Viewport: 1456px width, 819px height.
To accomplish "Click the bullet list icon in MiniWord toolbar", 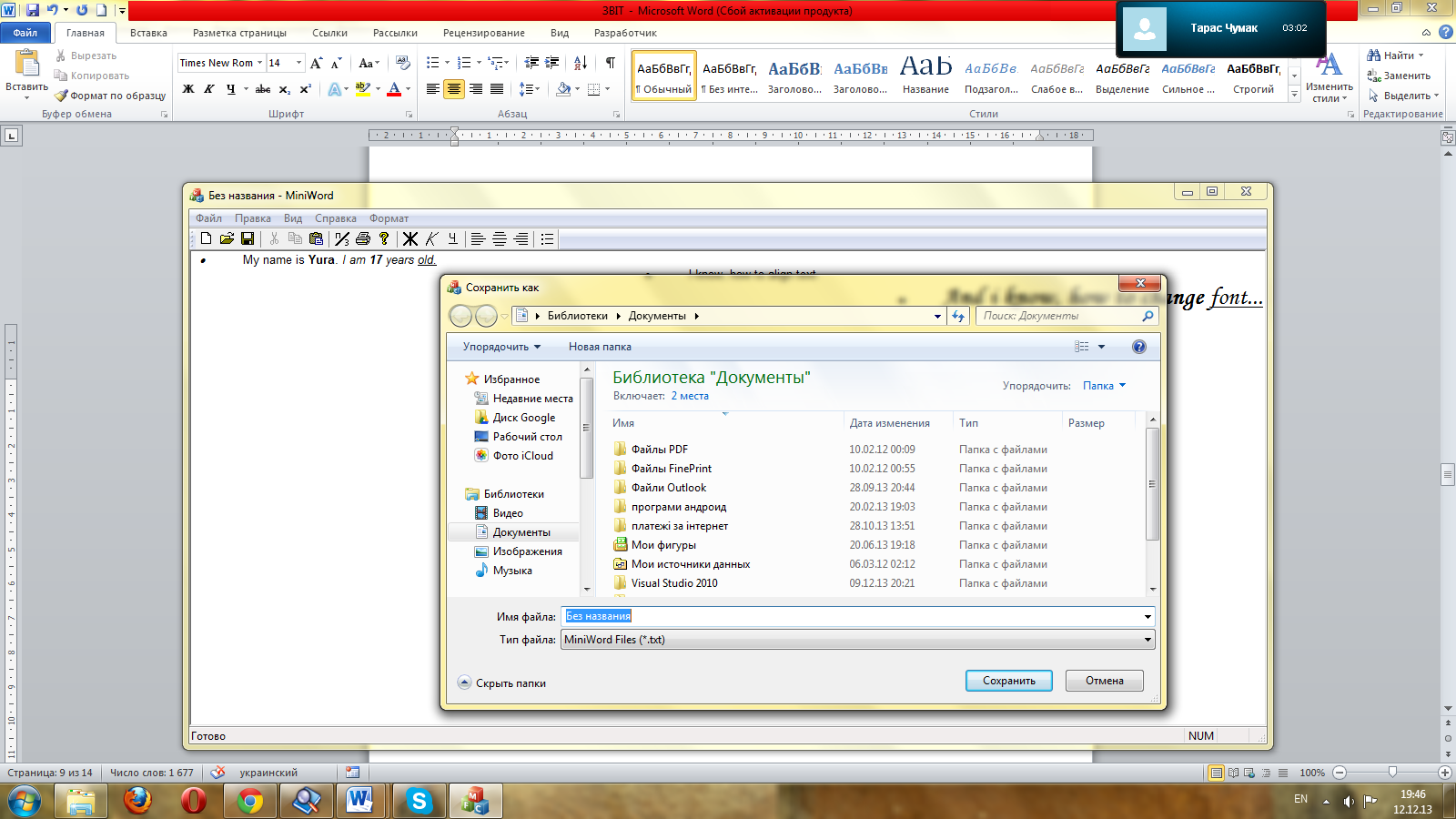I will click(547, 238).
